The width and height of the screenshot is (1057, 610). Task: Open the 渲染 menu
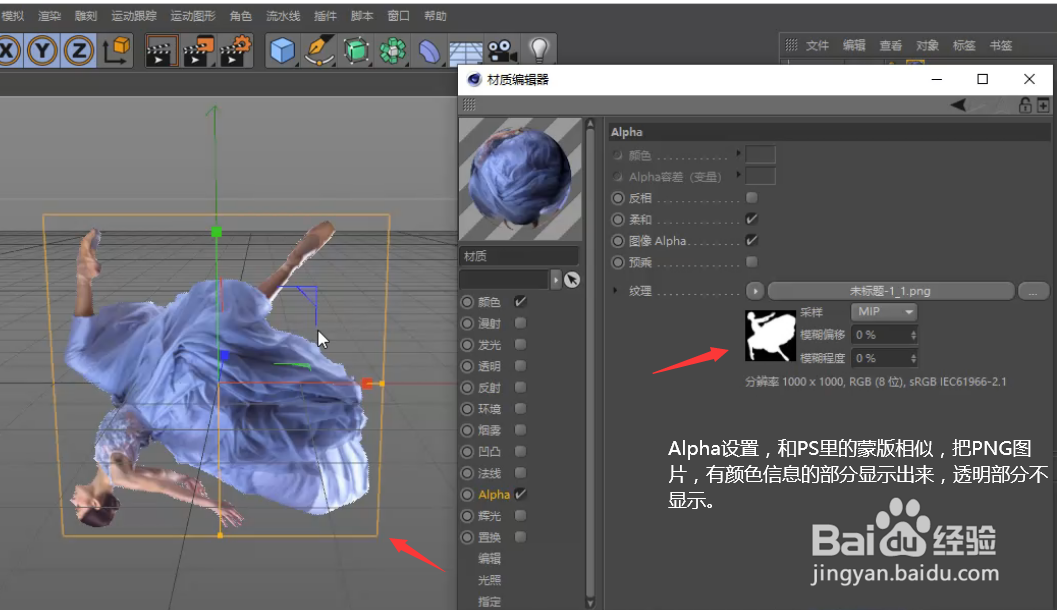pos(49,16)
